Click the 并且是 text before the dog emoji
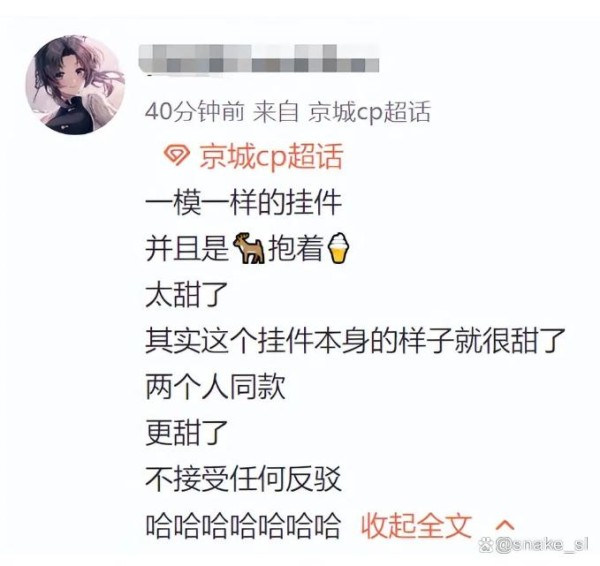 (x=187, y=248)
